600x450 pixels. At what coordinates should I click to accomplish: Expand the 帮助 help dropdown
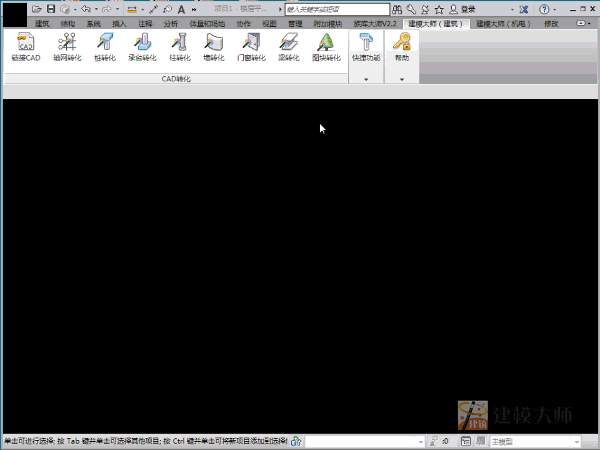tap(402, 78)
